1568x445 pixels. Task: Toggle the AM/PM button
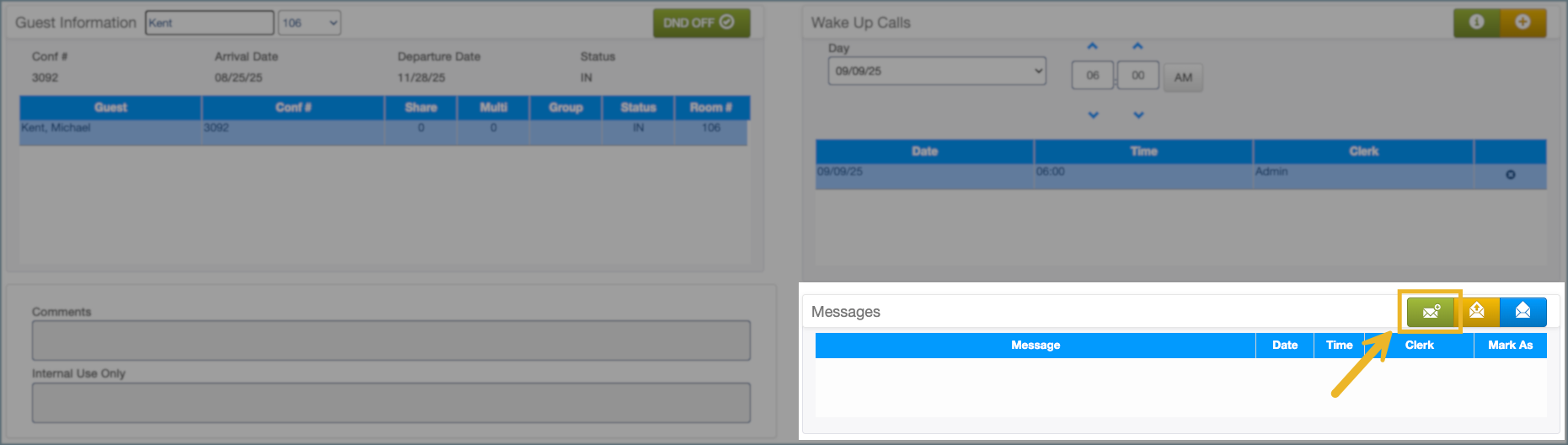(1183, 78)
